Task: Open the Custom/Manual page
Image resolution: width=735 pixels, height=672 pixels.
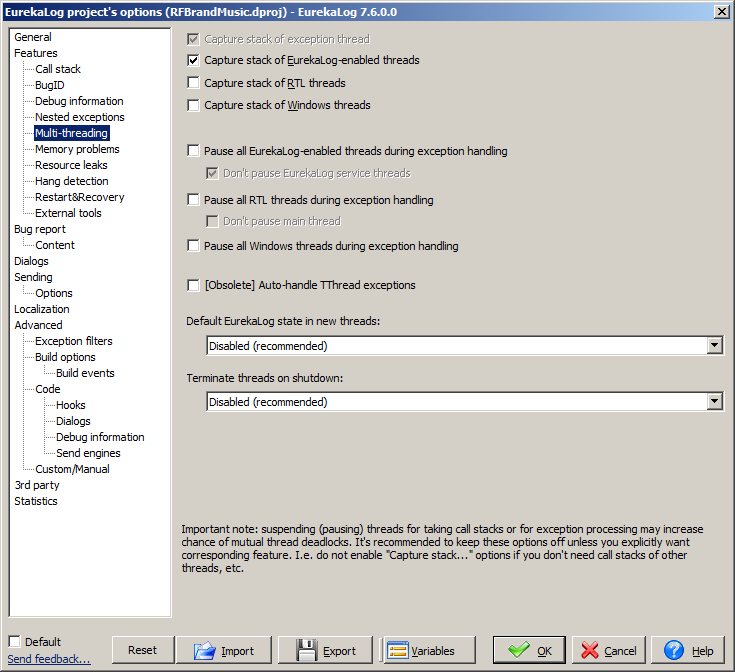Action: pos(72,469)
